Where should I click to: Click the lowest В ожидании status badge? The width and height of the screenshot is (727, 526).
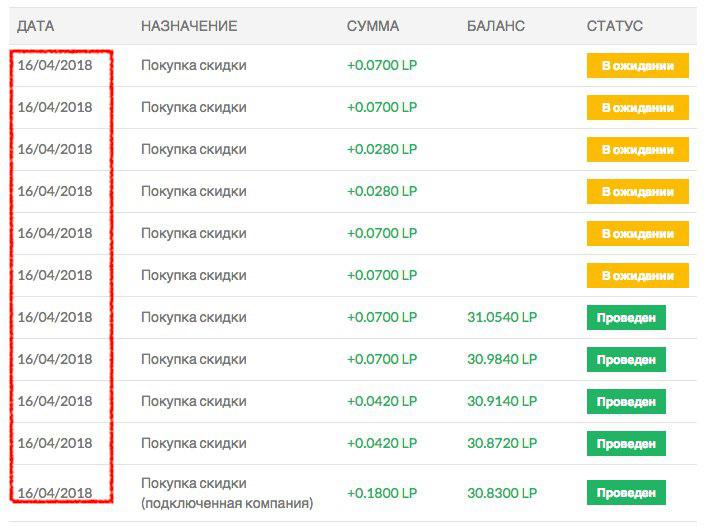point(637,275)
